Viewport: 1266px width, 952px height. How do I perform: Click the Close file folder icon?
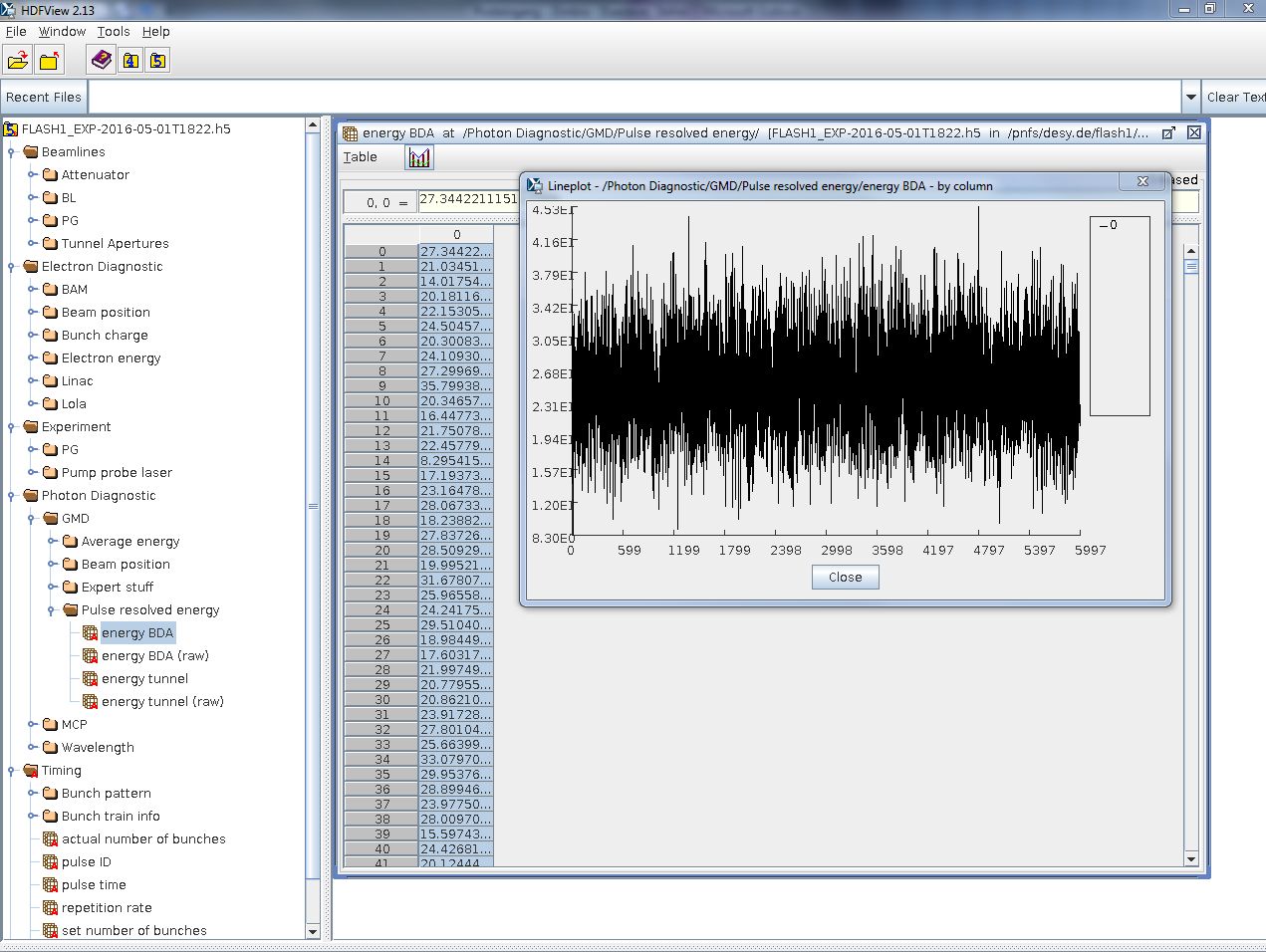(49, 61)
